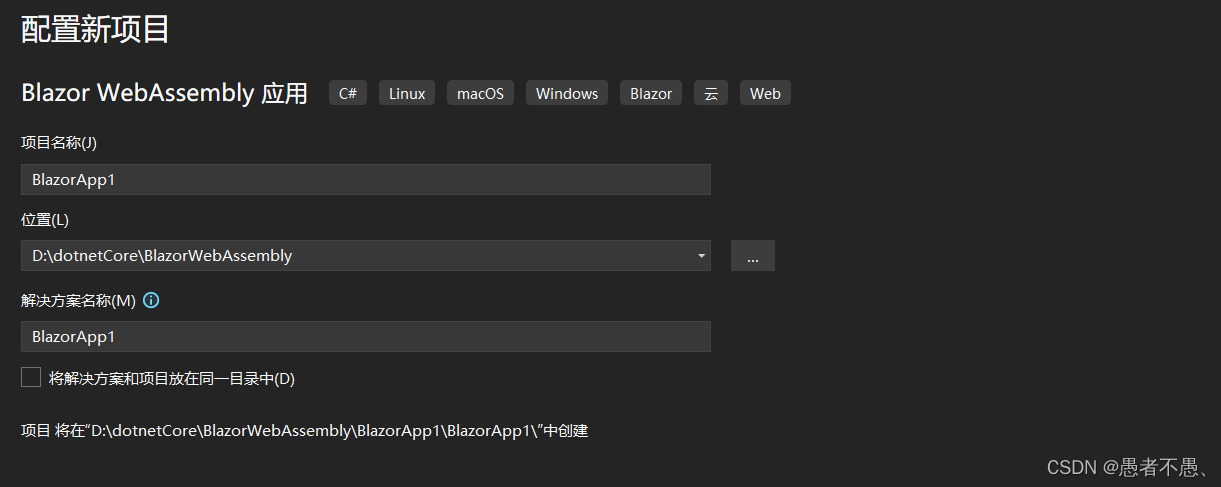Click the 配置新项目 heading
The image size is (1221, 487).
pos(95,29)
